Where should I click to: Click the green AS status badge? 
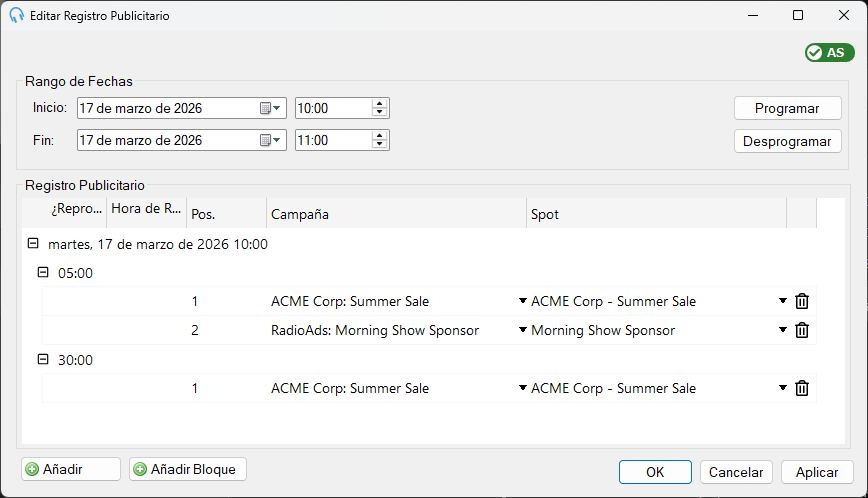click(829, 53)
